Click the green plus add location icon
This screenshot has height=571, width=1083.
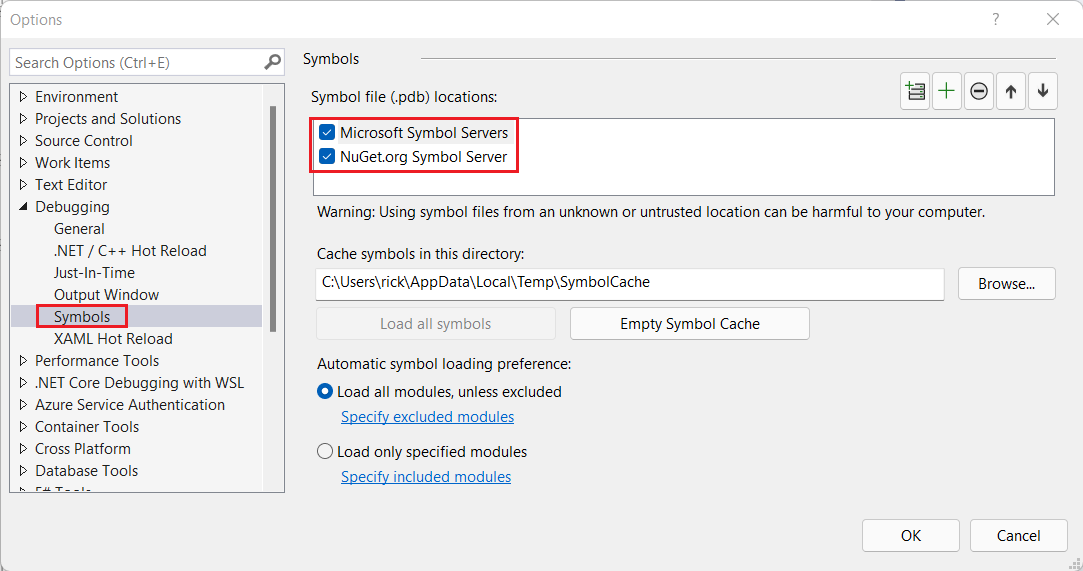pyautogui.click(x=946, y=92)
